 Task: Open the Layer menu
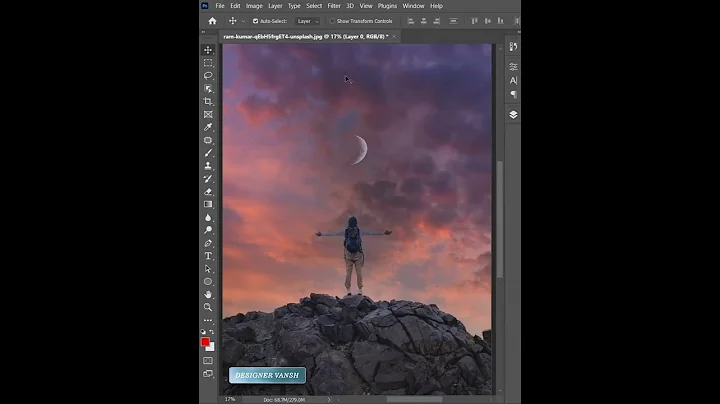coord(275,6)
